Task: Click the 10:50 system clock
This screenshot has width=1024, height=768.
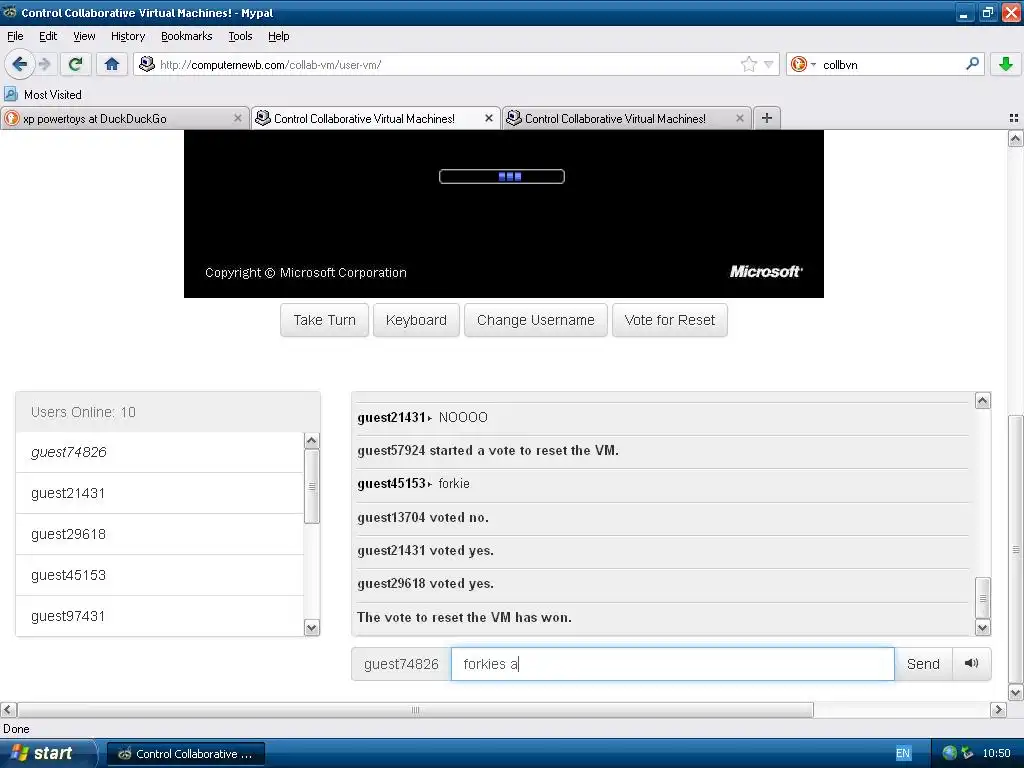Action: pyautogui.click(x=996, y=754)
